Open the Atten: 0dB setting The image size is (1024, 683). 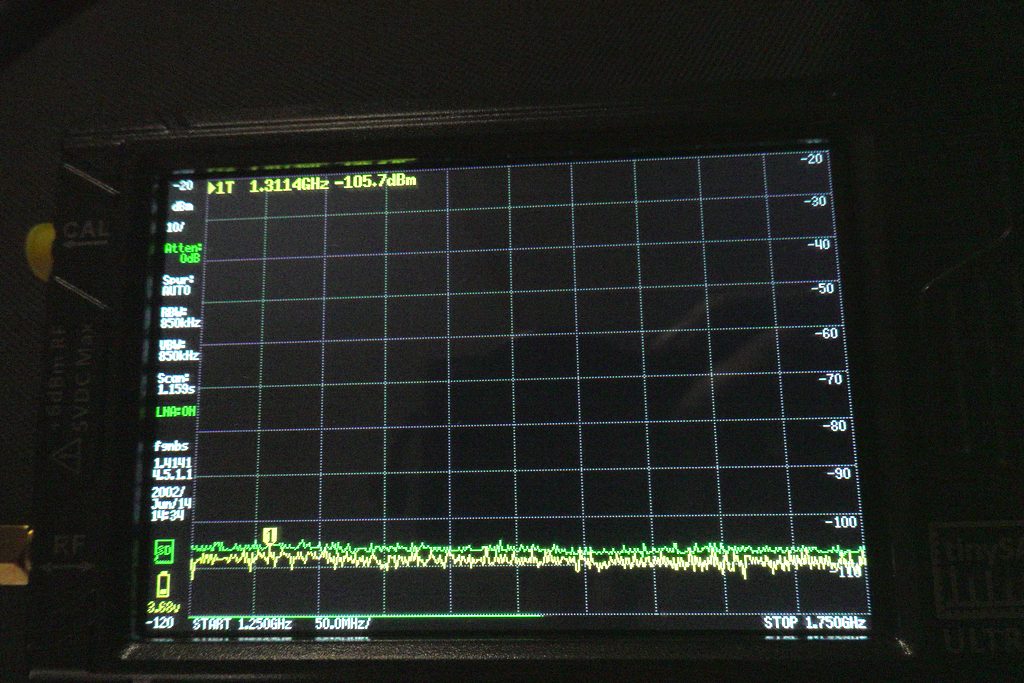(x=183, y=253)
